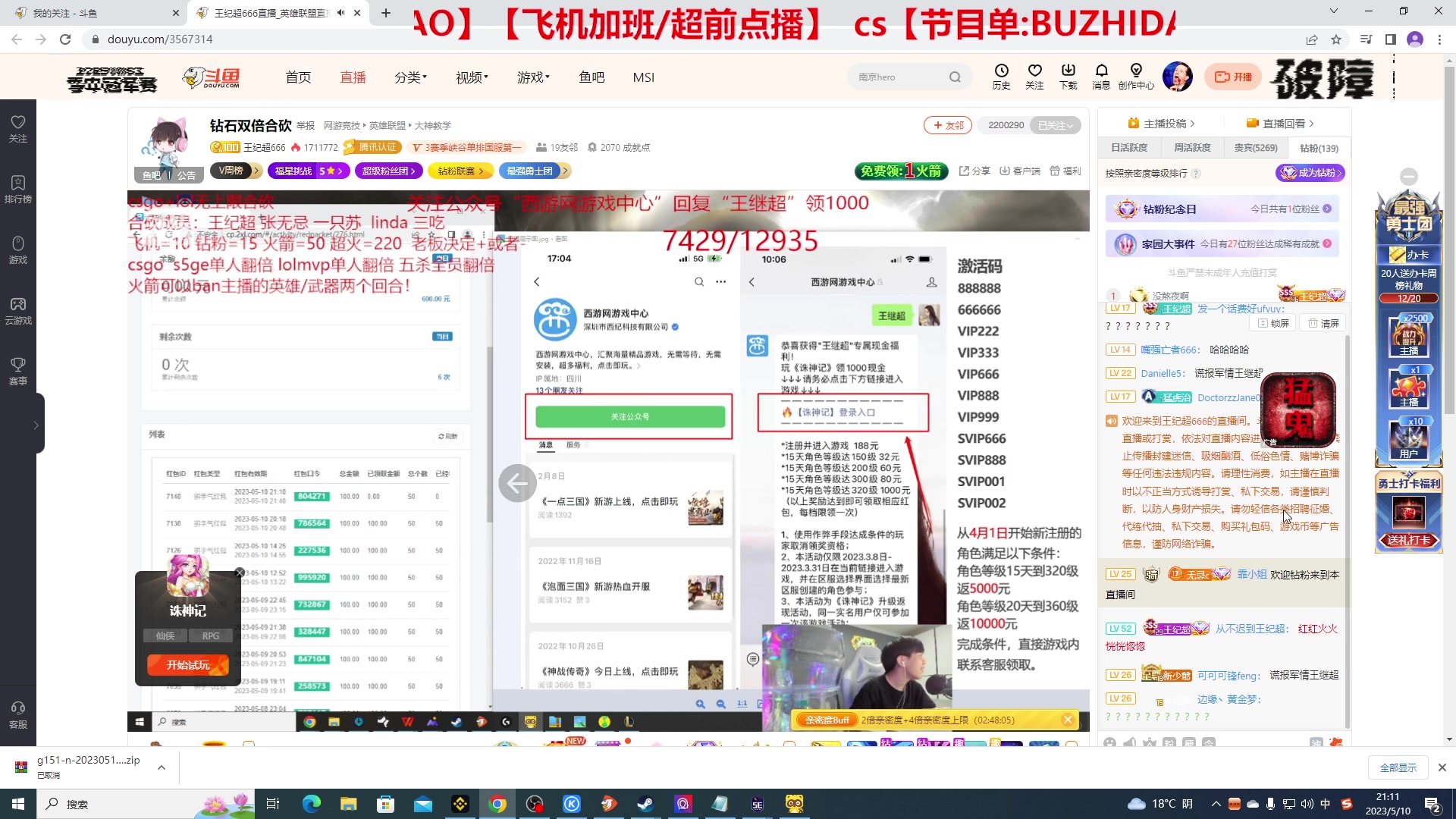Click the share stream icon
1456x819 pixels.
tap(974, 171)
